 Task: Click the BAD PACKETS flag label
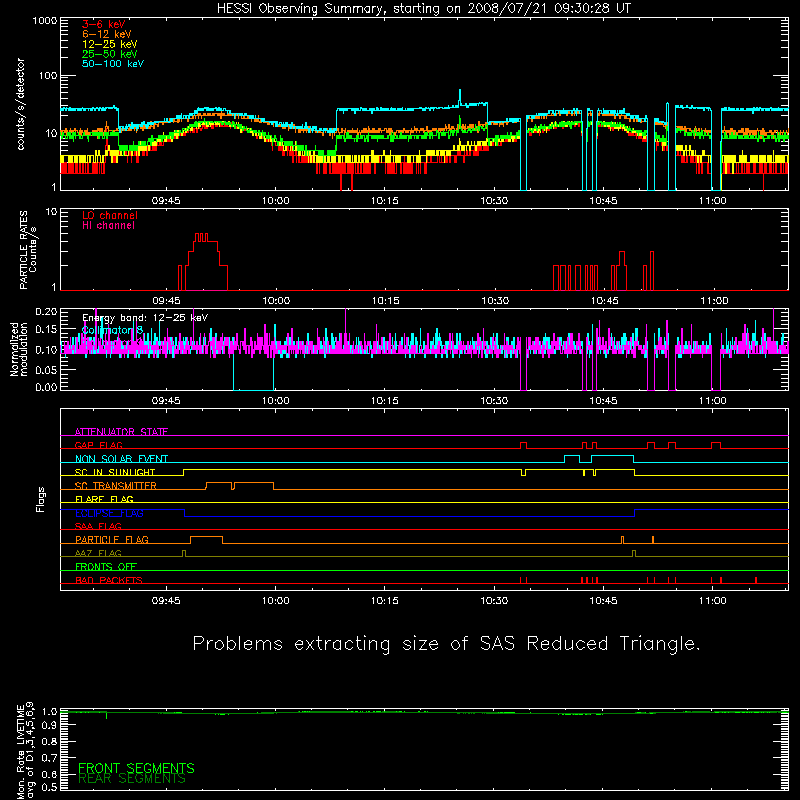pyautogui.click(x=109, y=580)
